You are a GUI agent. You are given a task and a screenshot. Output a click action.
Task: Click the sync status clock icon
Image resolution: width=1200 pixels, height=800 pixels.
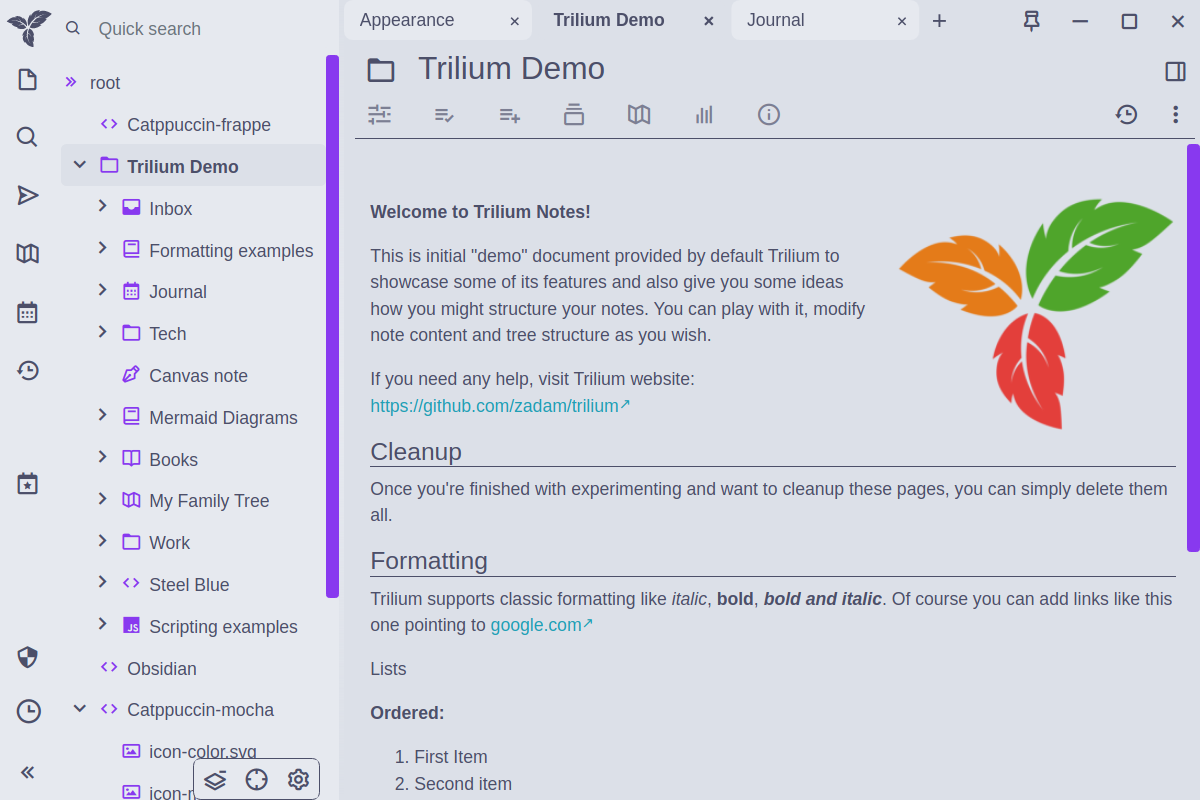tap(28, 711)
